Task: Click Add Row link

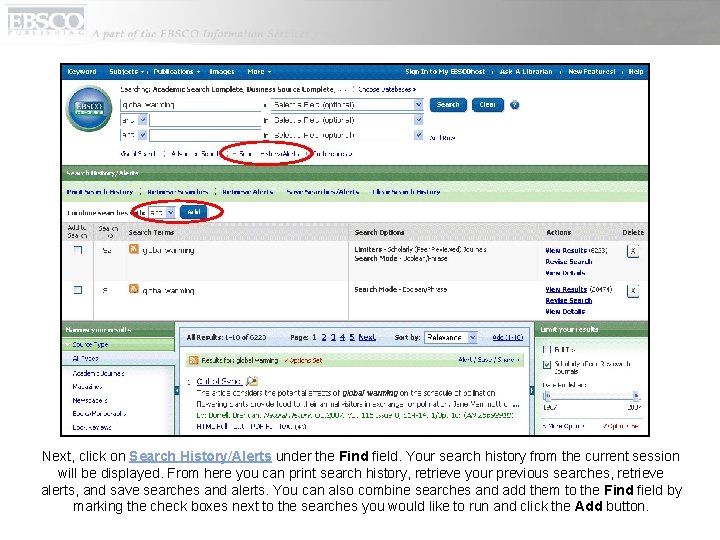Action: pyautogui.click(x=442, y=138)
